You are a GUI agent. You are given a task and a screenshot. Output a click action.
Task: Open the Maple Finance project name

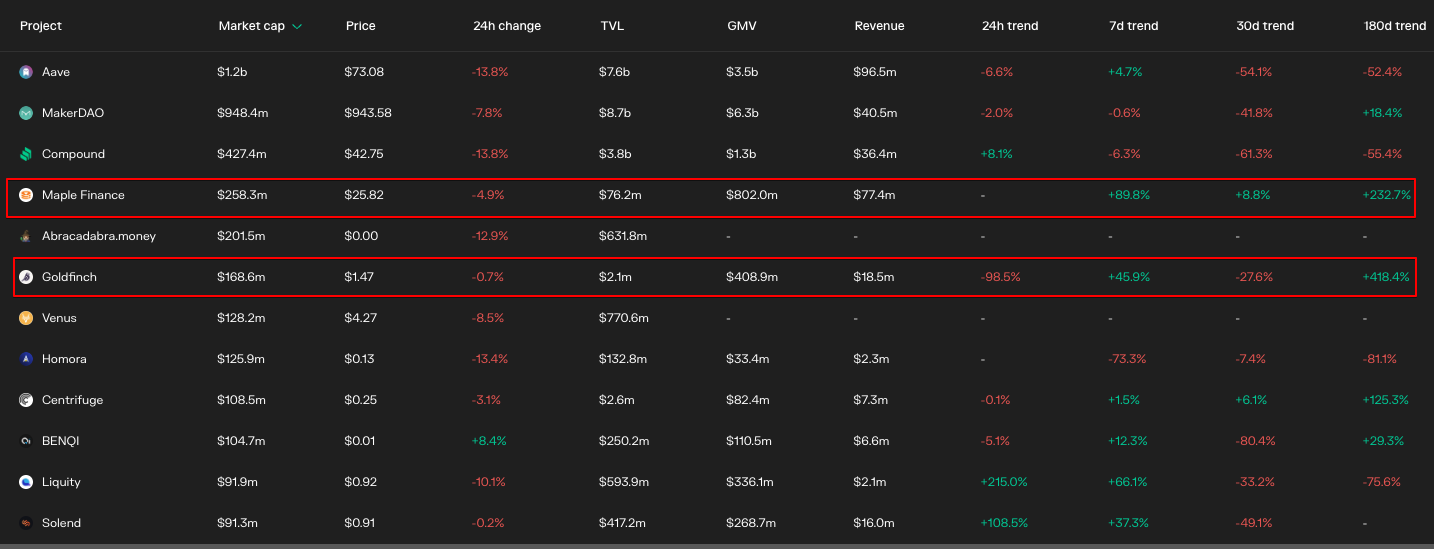(83, 195)
